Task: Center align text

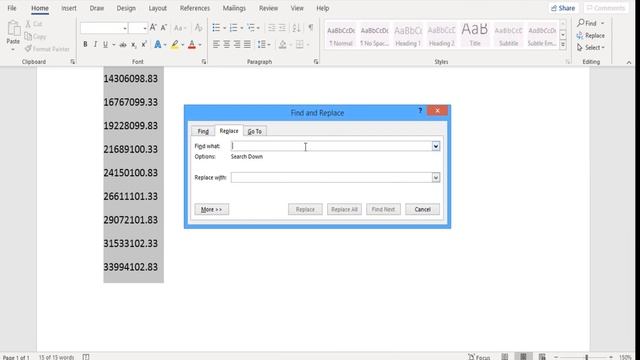Action: pos(227,44)
